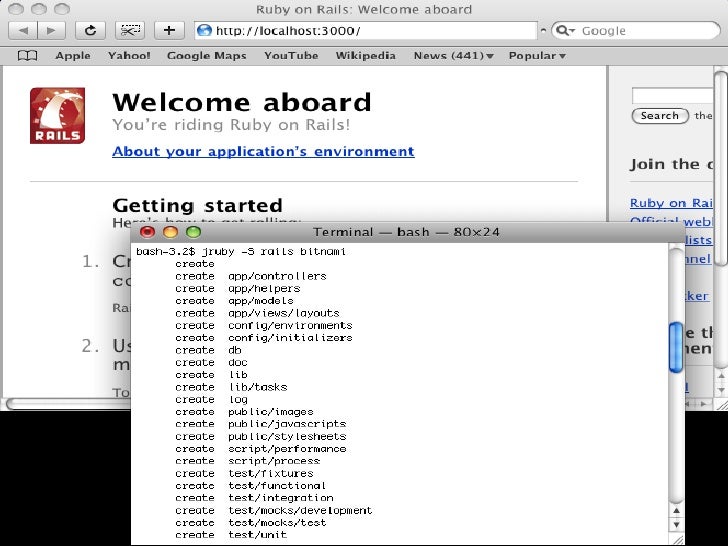Open the Yahoo! bookmark

(x=129, y=56)
